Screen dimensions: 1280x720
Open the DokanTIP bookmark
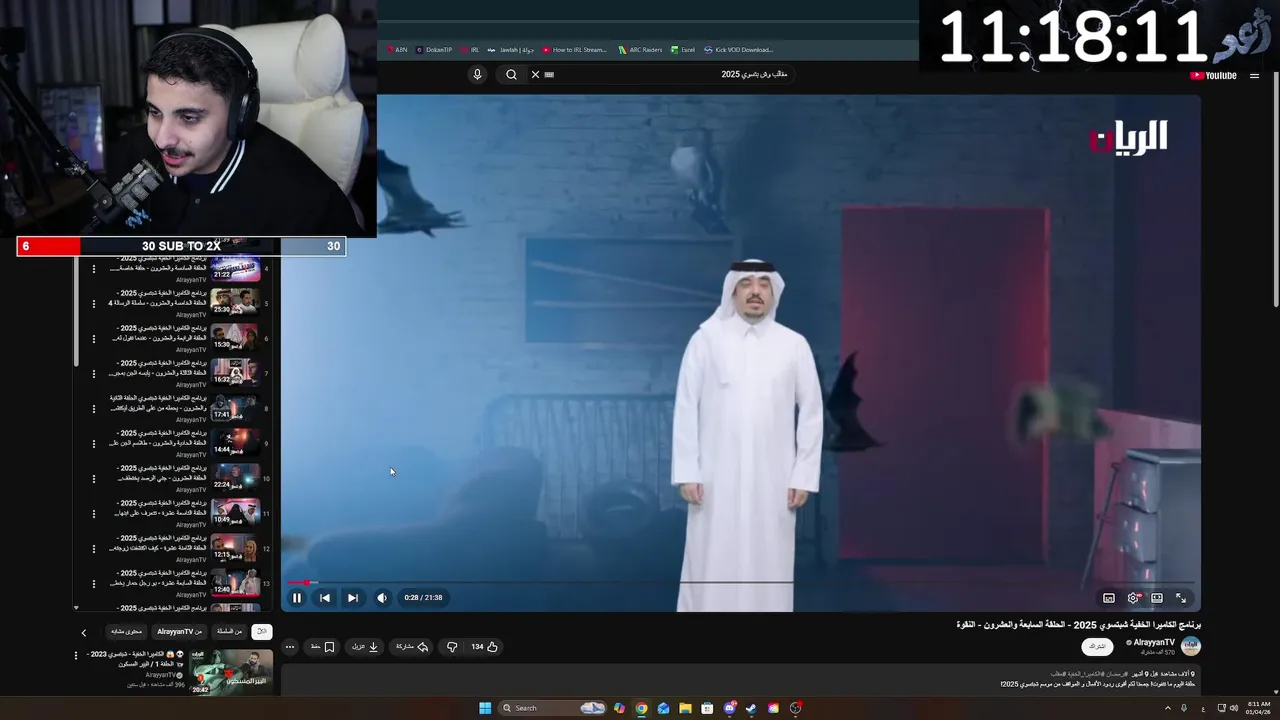[x=434, y=49]
